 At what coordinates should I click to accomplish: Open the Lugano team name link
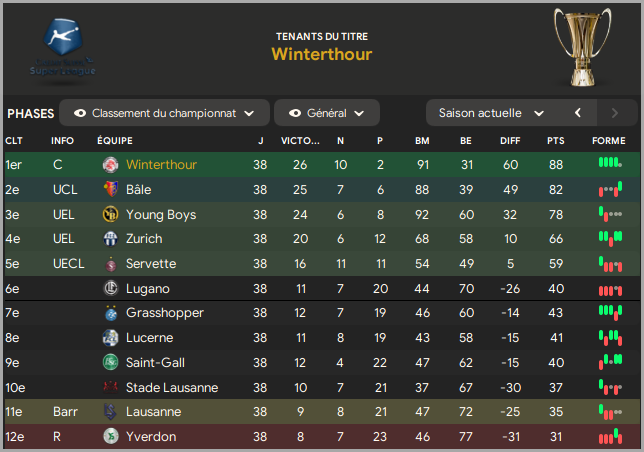pos(148,289)
